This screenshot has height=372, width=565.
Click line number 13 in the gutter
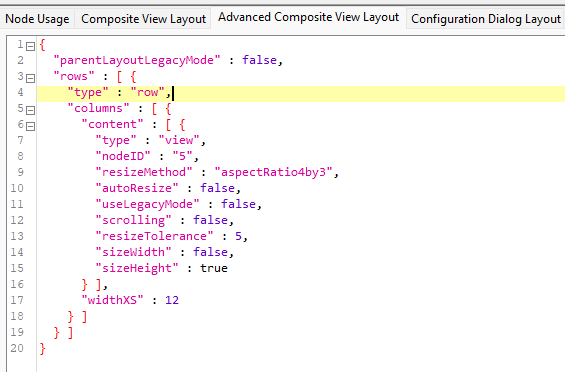pos(17,236)
